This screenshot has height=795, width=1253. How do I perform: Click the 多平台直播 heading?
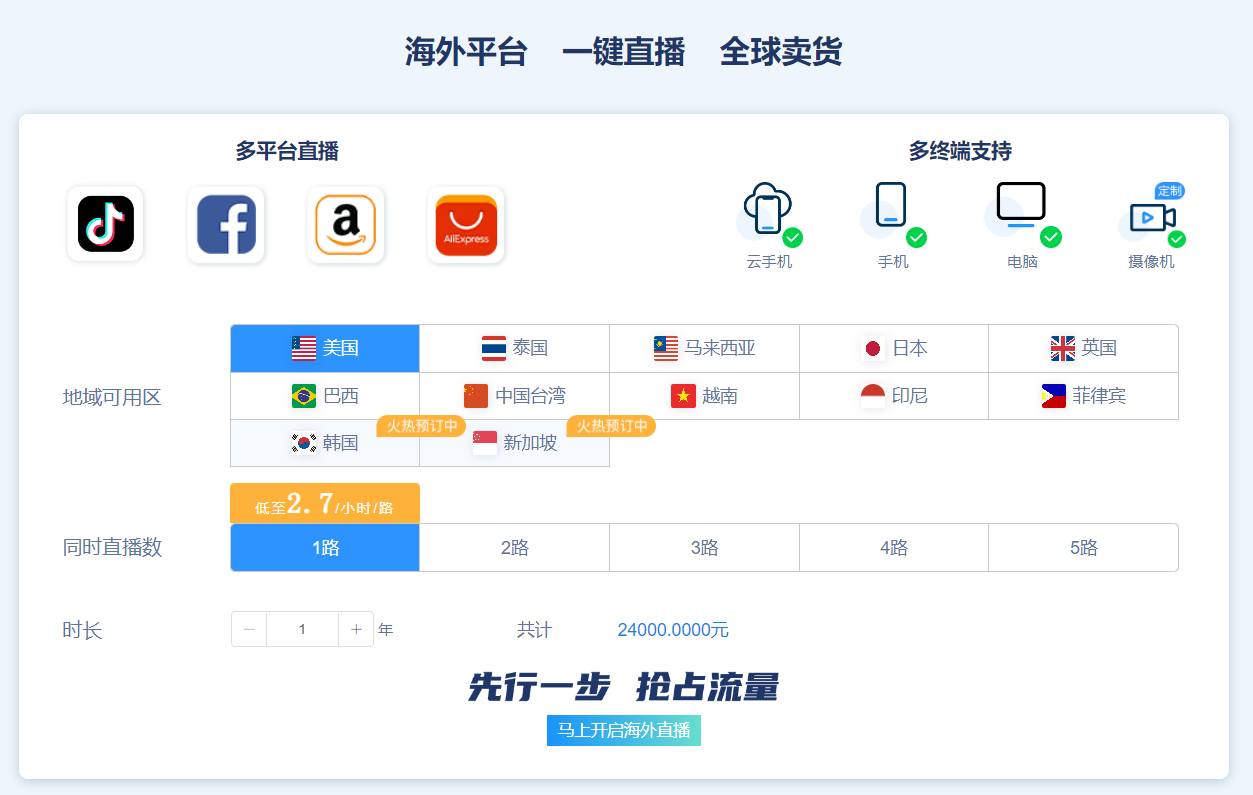tap(287, 151)
